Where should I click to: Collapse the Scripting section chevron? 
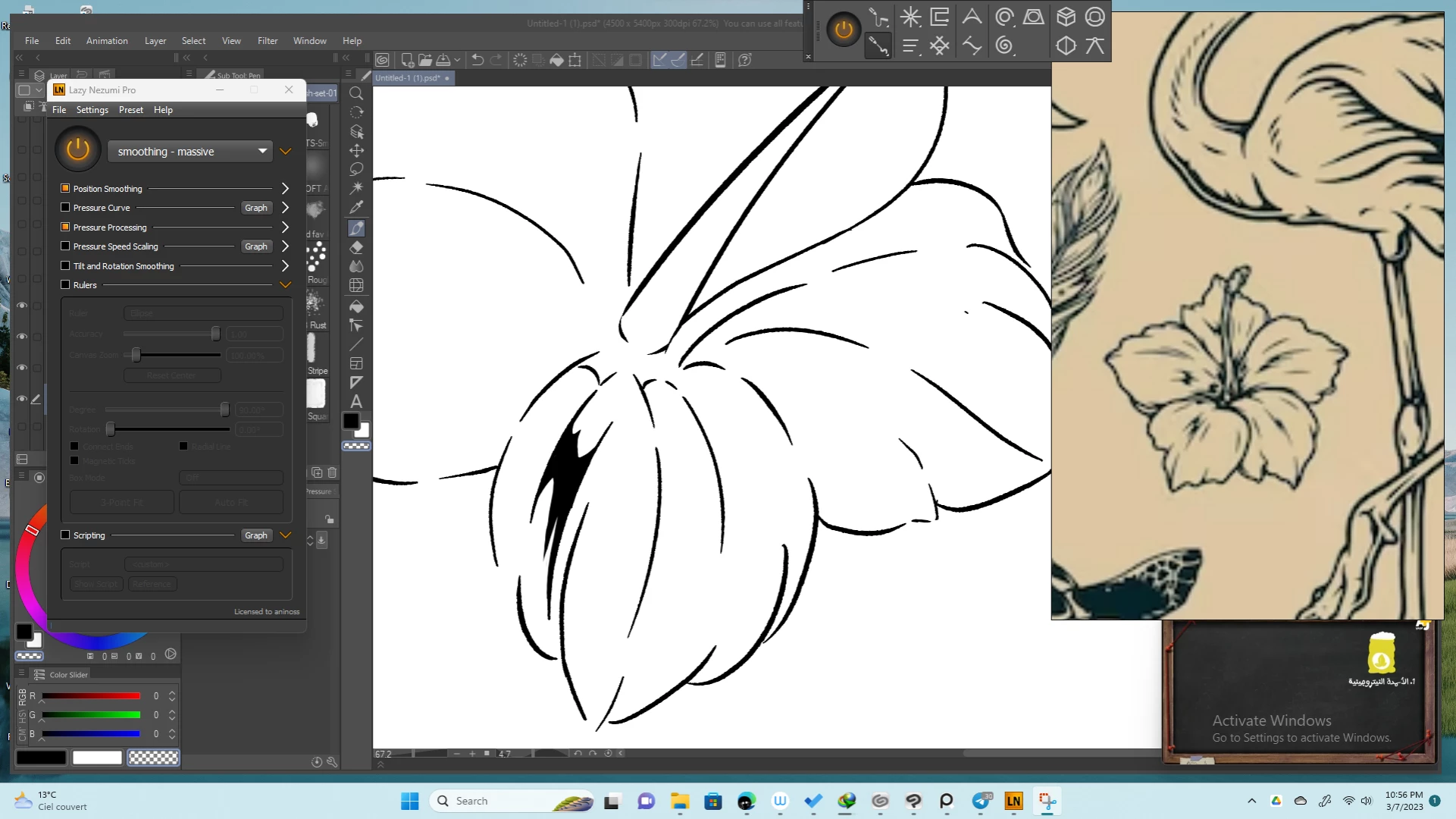pyautogui.click(x=285, y=535)
